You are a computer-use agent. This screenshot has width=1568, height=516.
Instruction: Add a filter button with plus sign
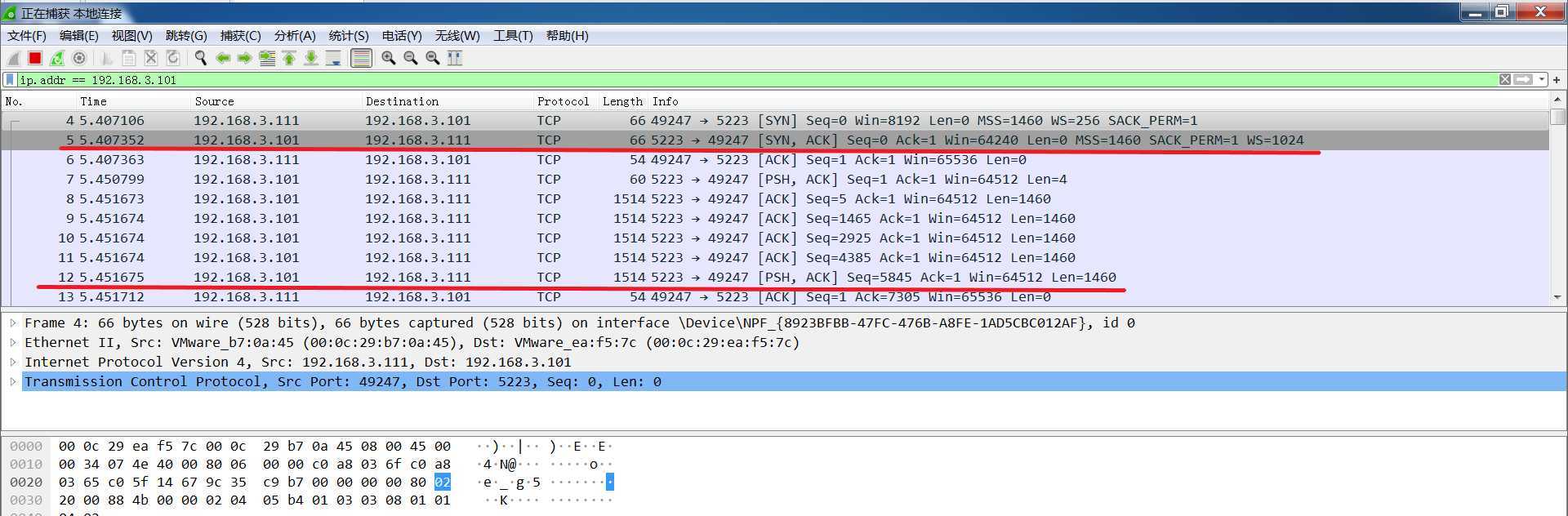pos(1557,80)
